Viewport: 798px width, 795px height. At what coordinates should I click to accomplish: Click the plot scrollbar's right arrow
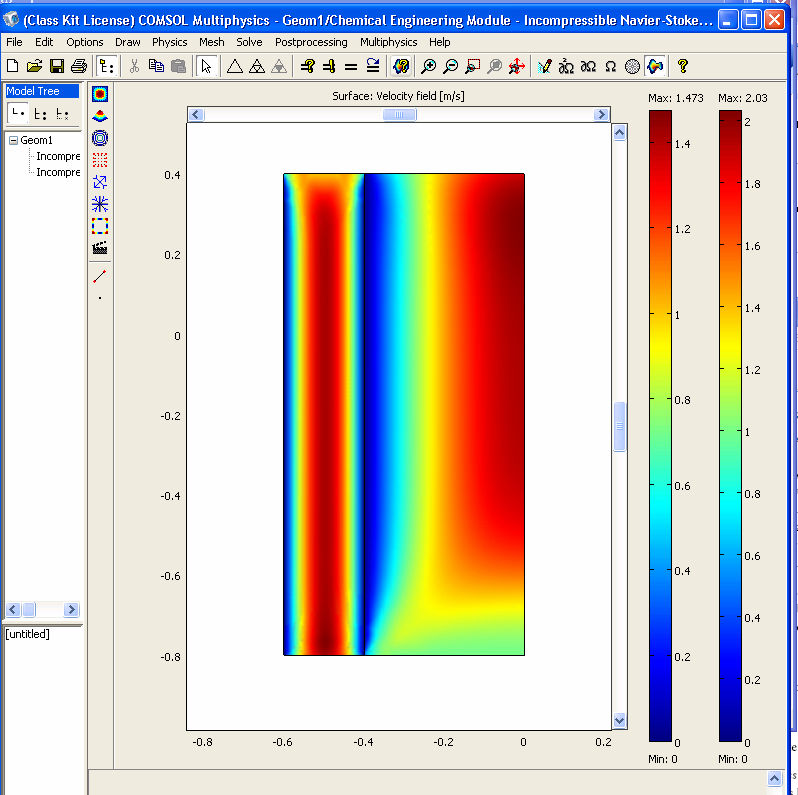tap(602, 115)
